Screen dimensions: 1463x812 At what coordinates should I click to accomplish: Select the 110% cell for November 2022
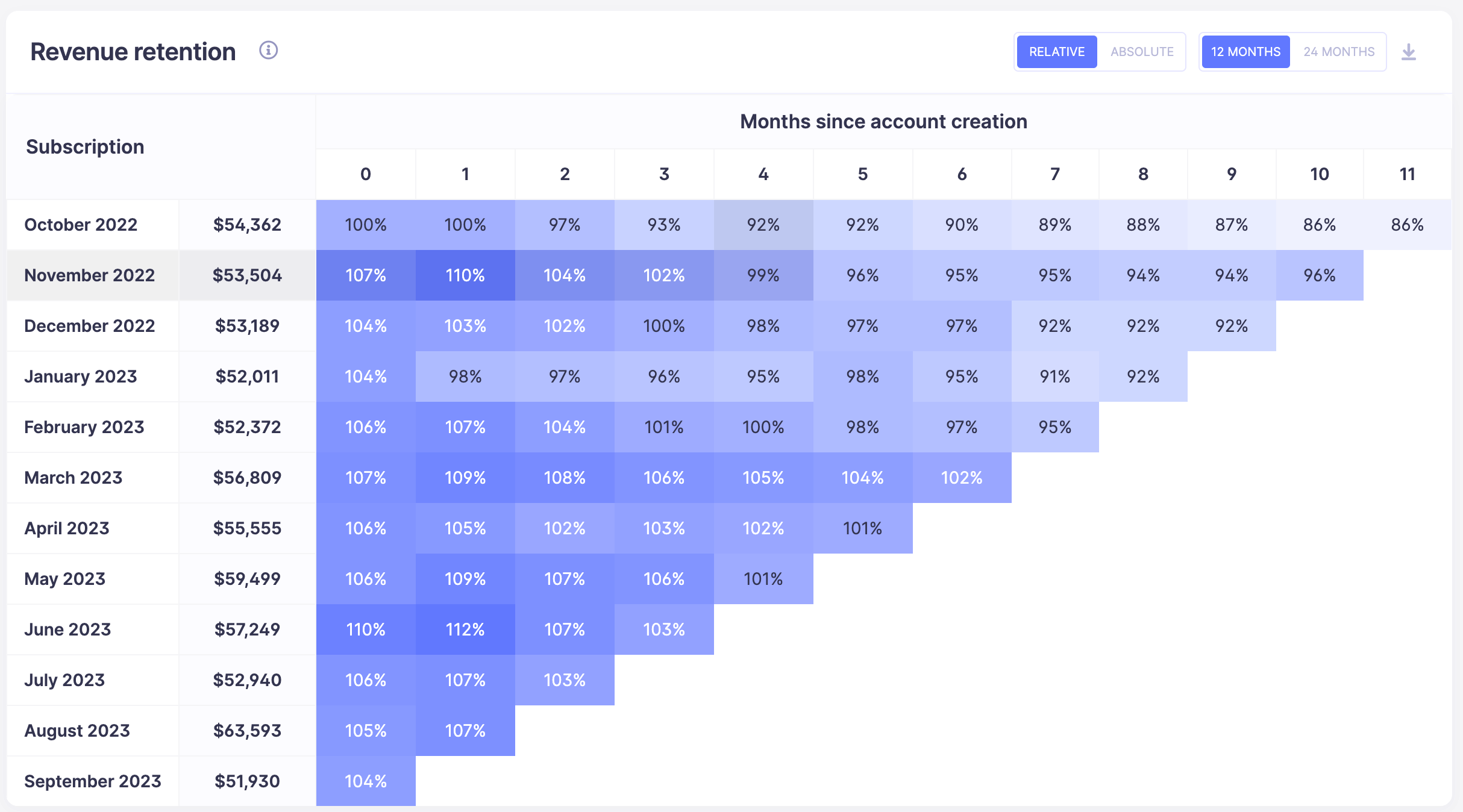(465, 275)
